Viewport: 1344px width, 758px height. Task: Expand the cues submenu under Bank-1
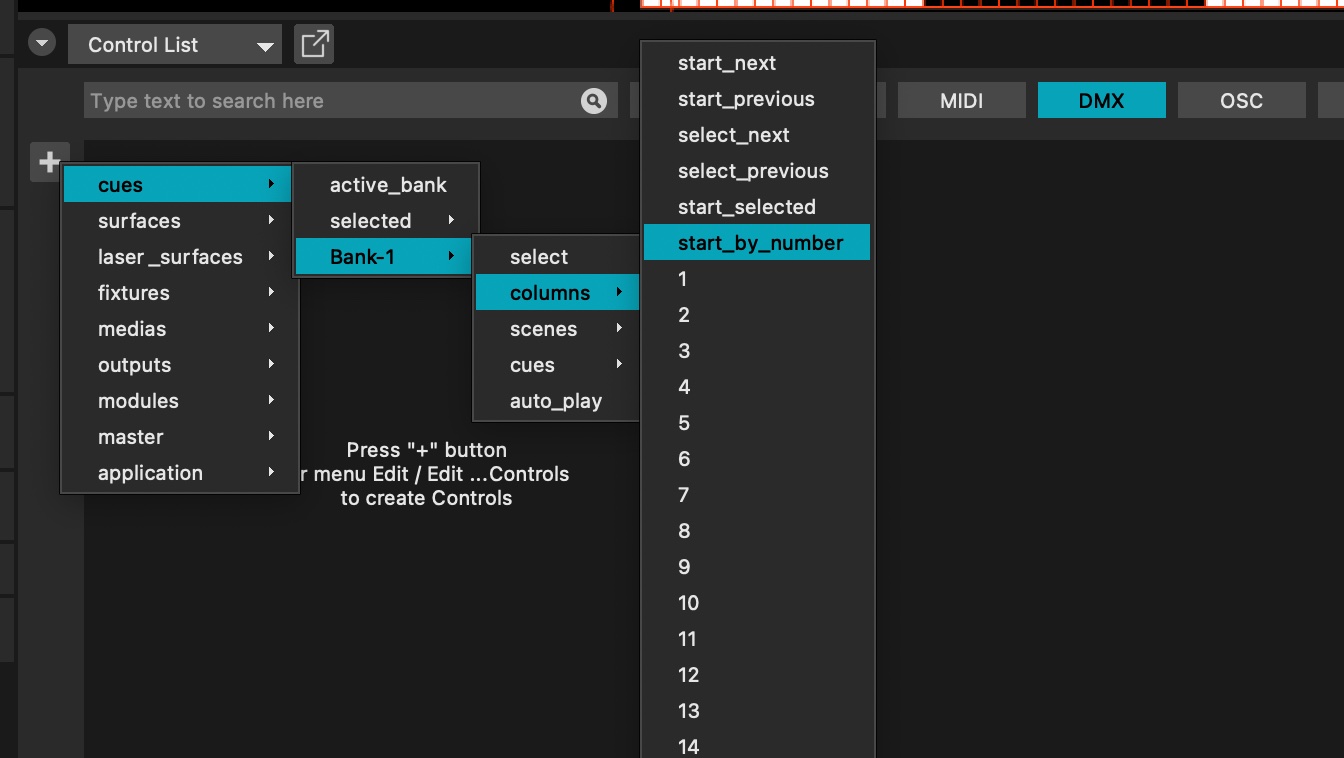coord(557,365)
